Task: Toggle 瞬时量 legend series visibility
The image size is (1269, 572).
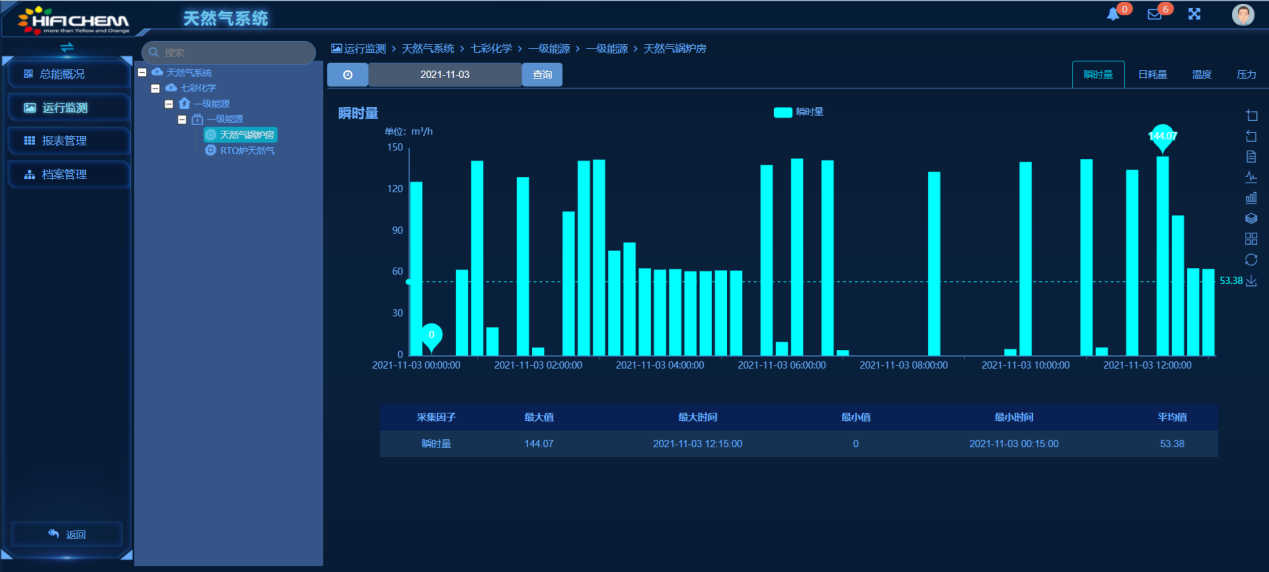Action: (799, 112)
